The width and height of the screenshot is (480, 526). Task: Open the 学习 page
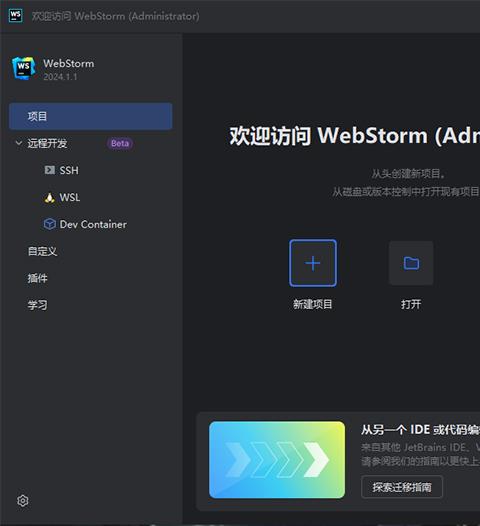tap(38, 305)
